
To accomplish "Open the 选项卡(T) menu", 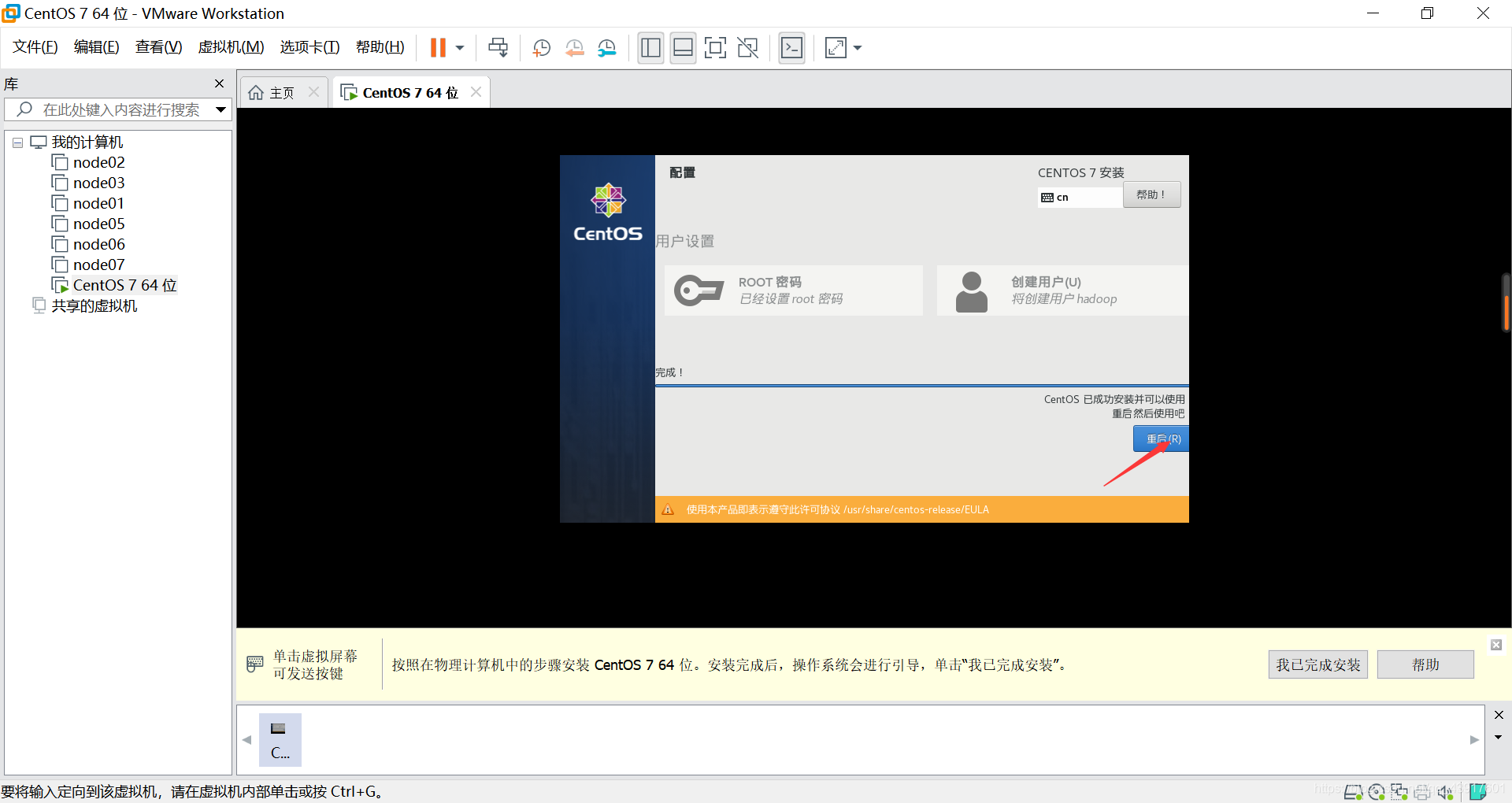I will [x=309, y=47].
